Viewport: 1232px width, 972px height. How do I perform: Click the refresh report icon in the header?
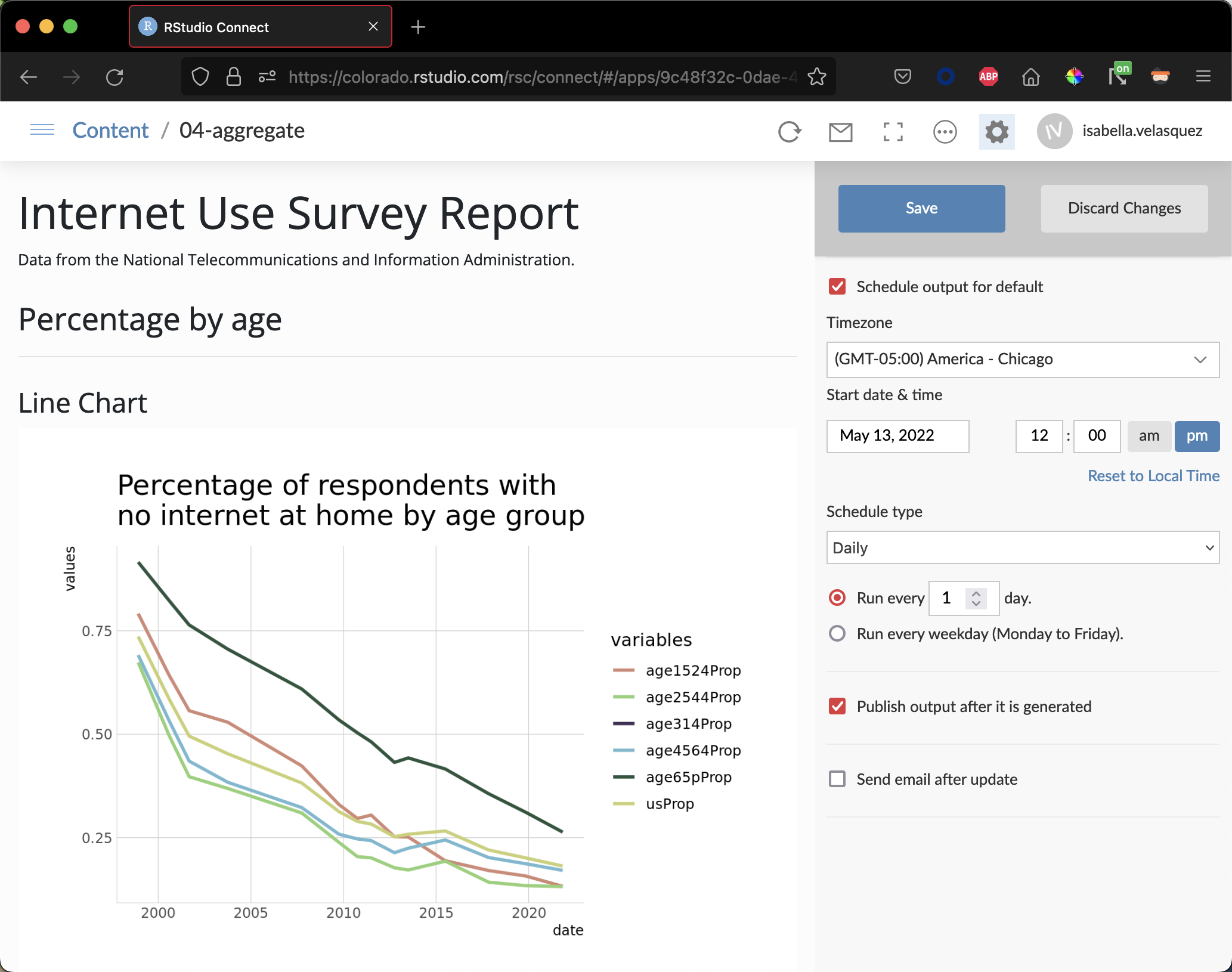coord(790,131)
